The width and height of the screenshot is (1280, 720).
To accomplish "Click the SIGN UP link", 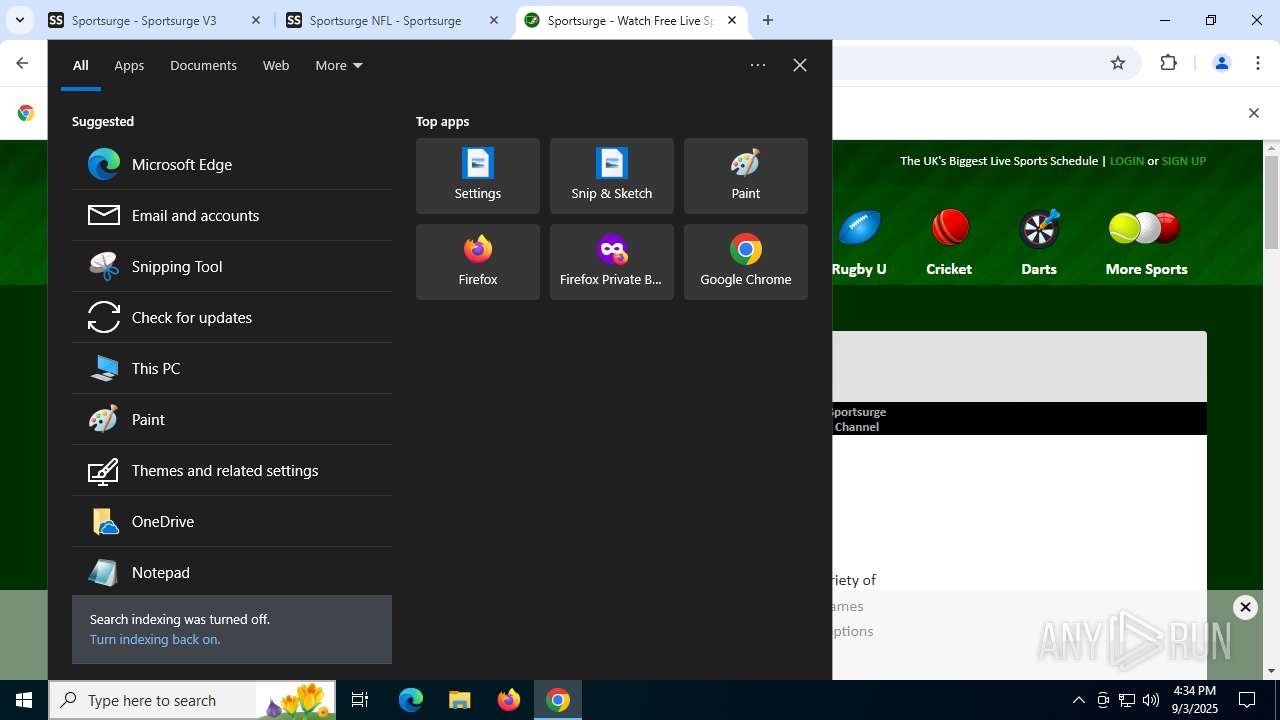I will pos(1184,160).
